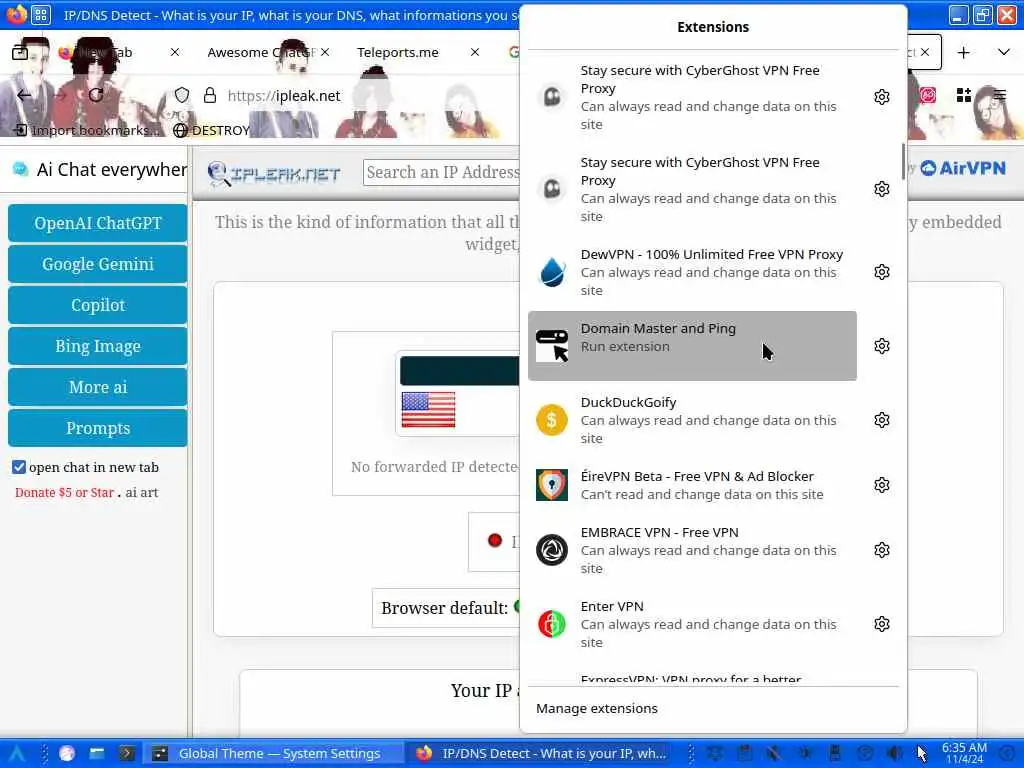Image resolution: width=1024 pixels, height=768 pixels.
Task: Open a new tab with plus button
Action: click(x=963, y=52)
